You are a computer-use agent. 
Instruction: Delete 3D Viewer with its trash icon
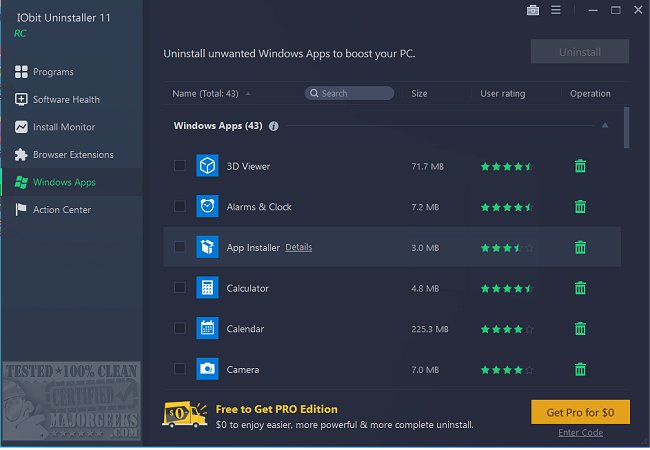pos(580,166)
